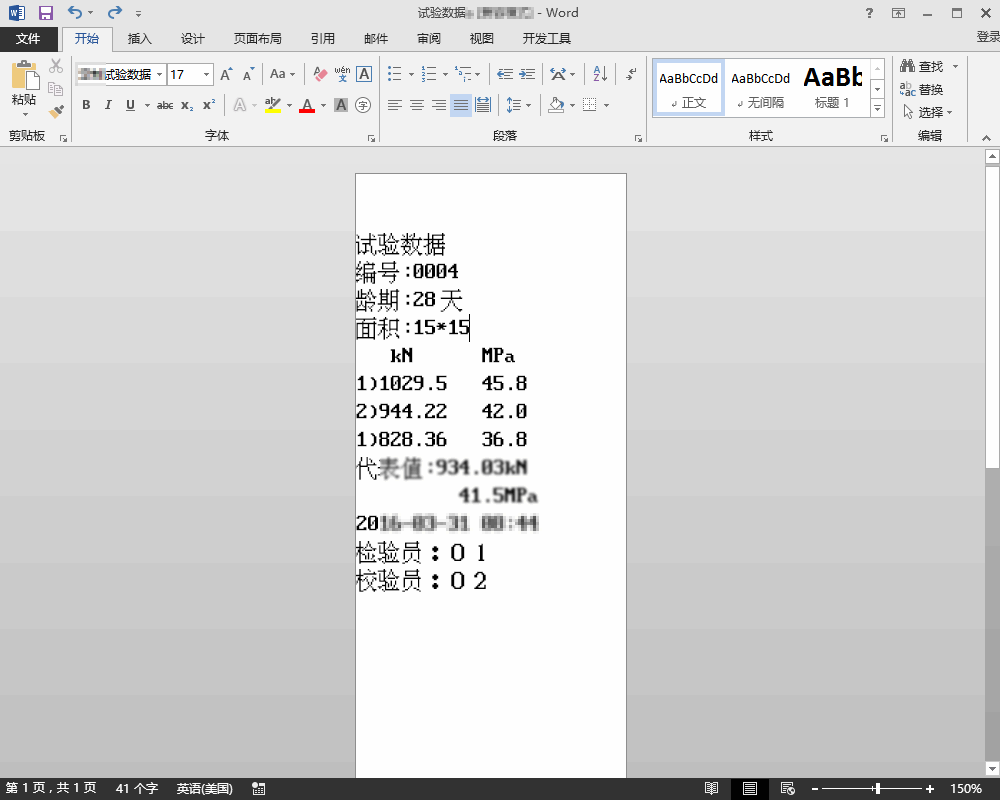The width and height of the screenshot is (1000, 800).
Task: Decrease the paragraph indent
Action: click(x=505, y=75)
